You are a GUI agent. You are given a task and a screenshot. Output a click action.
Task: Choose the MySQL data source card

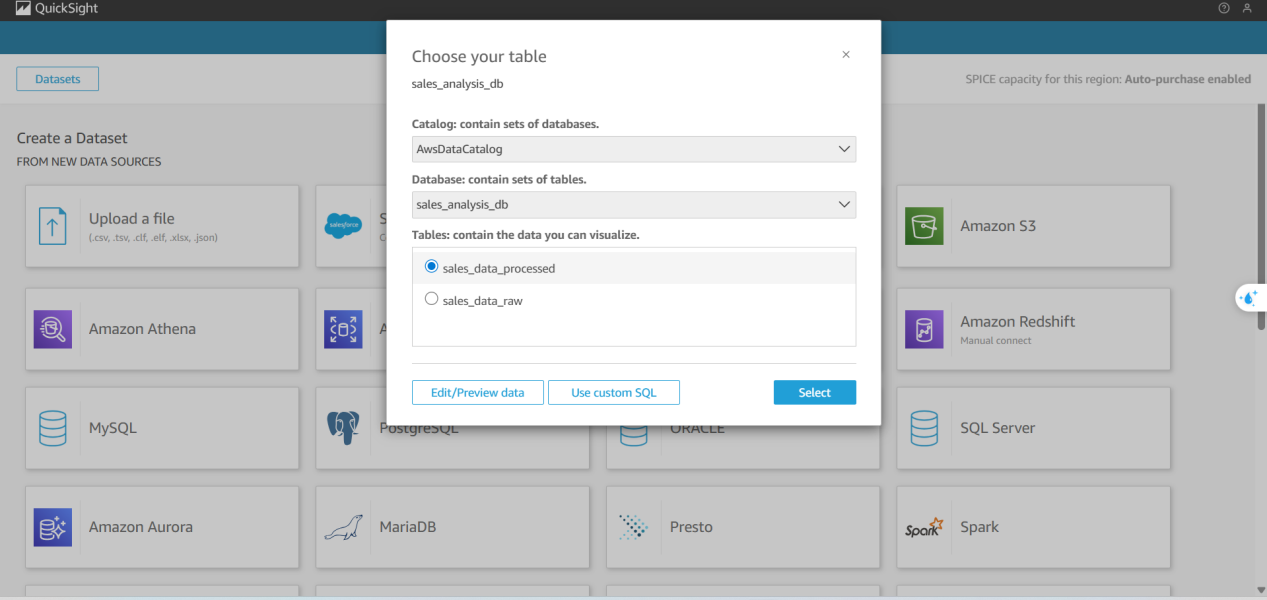click(162, 428)
